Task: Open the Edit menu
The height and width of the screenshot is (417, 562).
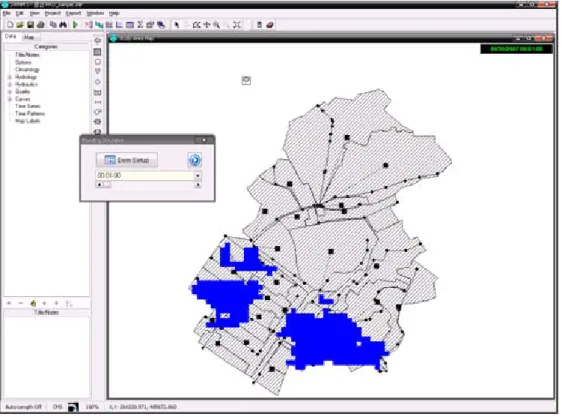Action: tap(19, 13)
